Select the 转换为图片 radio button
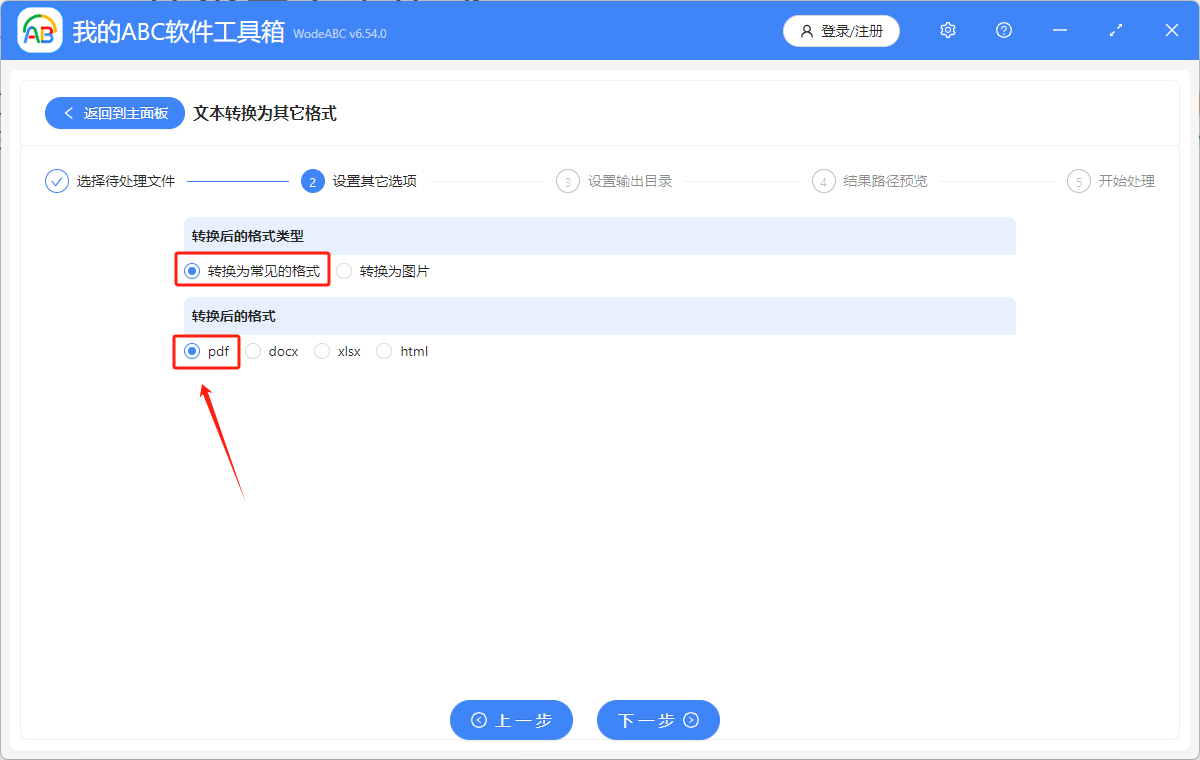Viewport: 1200px width, 760px height. pos(344,270)
